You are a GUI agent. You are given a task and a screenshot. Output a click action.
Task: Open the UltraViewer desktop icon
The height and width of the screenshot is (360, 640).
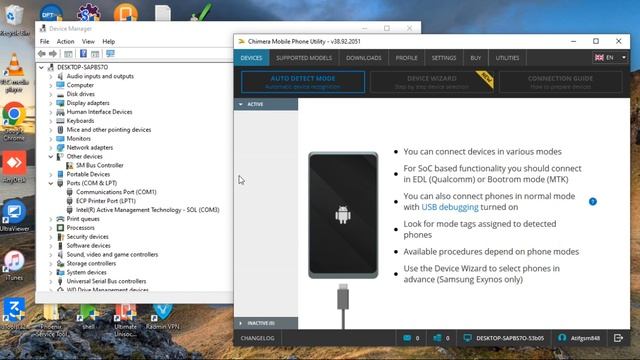pos(14,216)
